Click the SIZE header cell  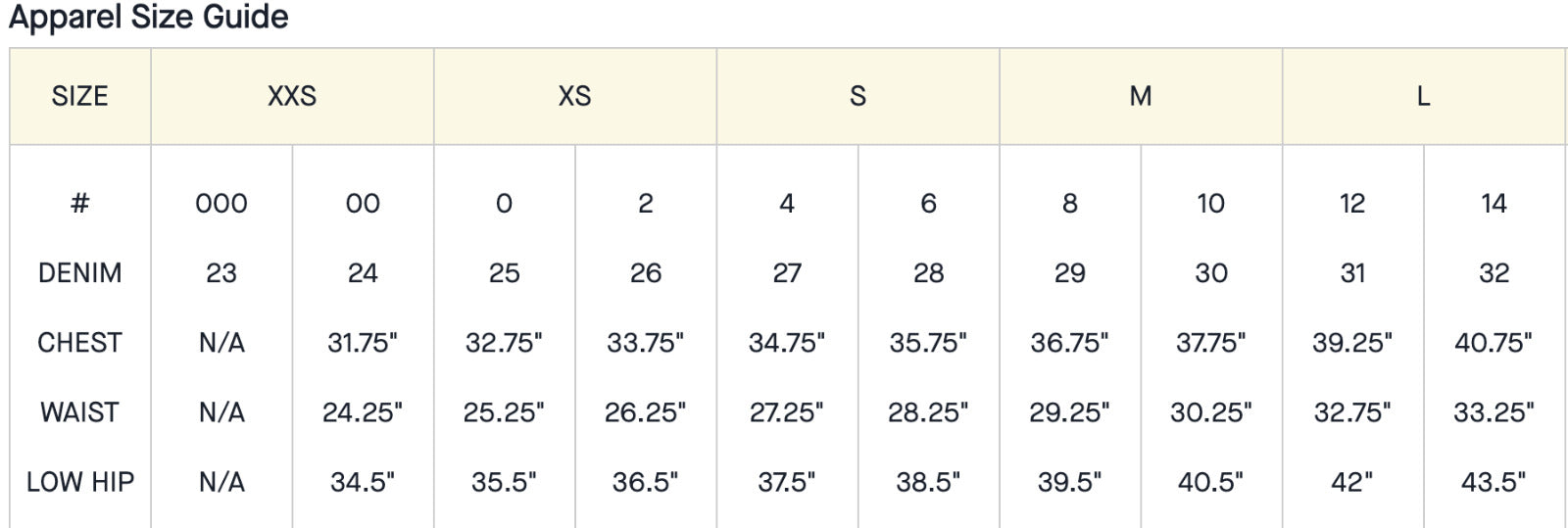(79, 96)
